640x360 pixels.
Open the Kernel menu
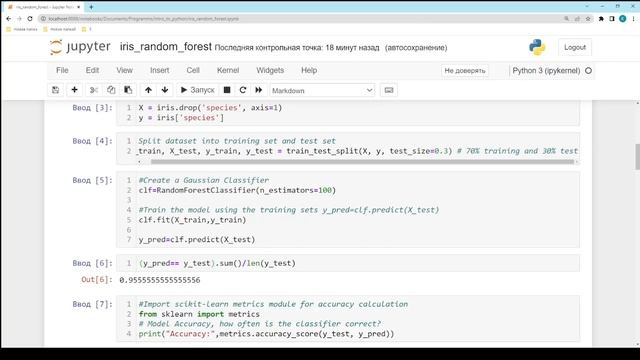pyautogui.click(x=228, y=70)
